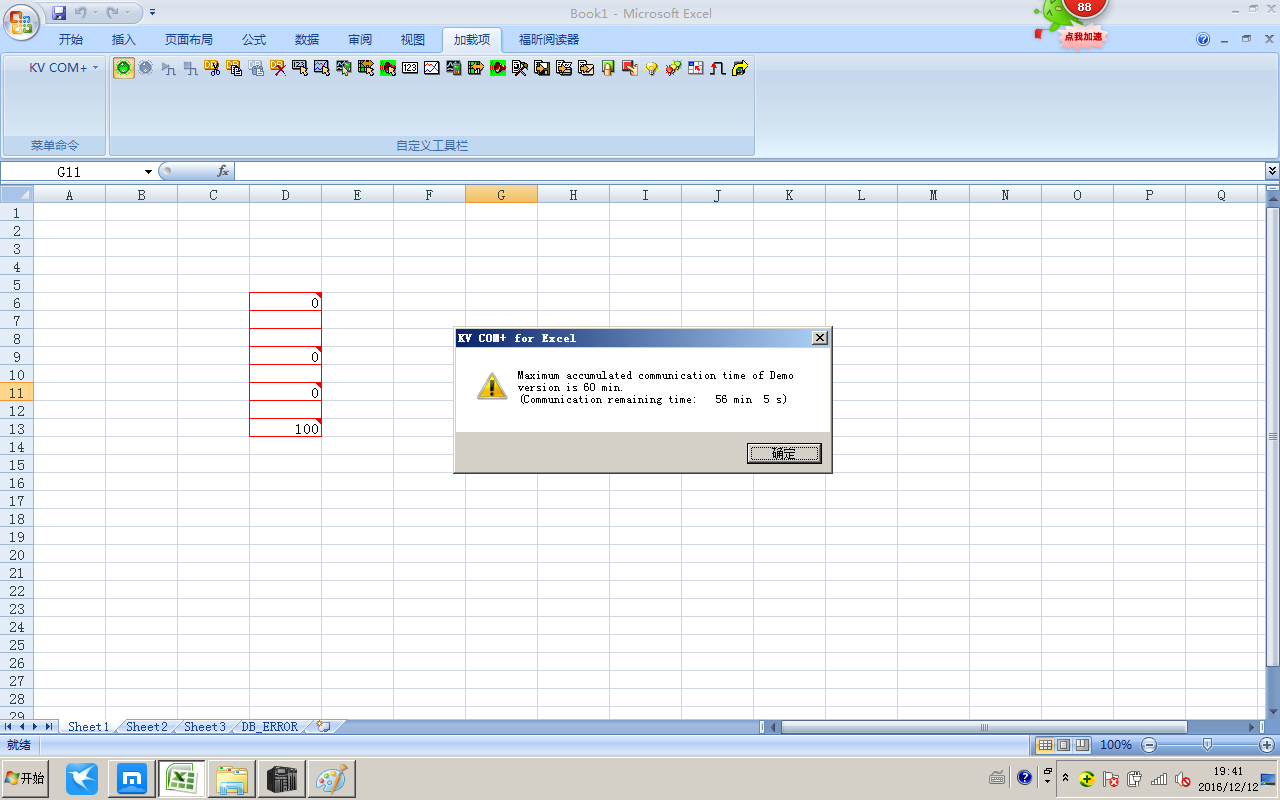Screen dimensions: 1280x800
Task: Expand the formula bar
Action: (1271, 171)
